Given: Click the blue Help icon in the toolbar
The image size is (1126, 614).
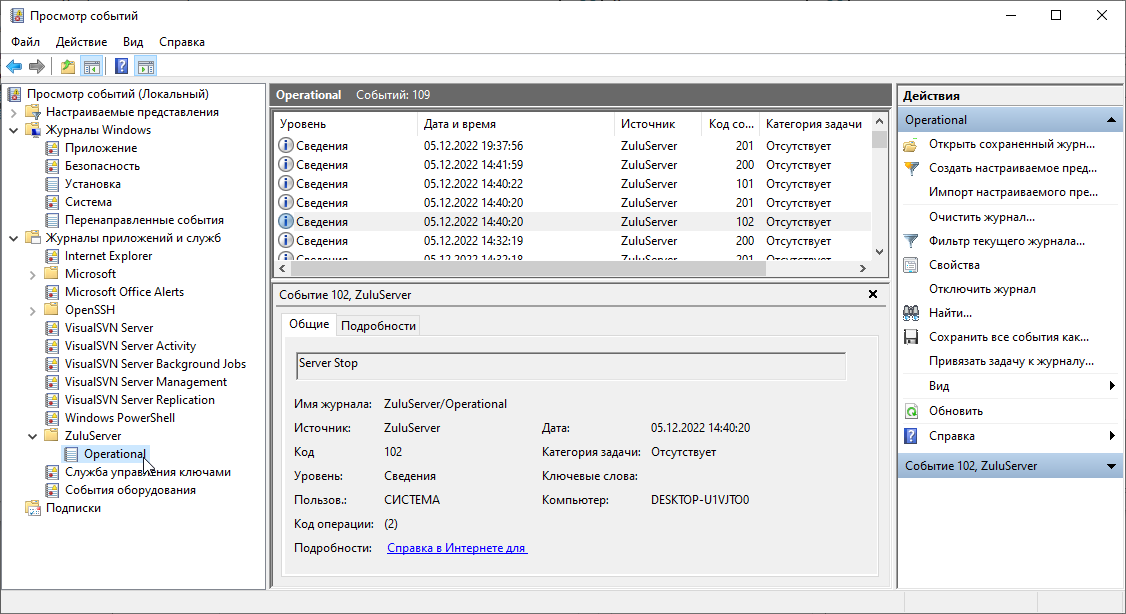Looking at the screenshot, I should coord(121,67).
